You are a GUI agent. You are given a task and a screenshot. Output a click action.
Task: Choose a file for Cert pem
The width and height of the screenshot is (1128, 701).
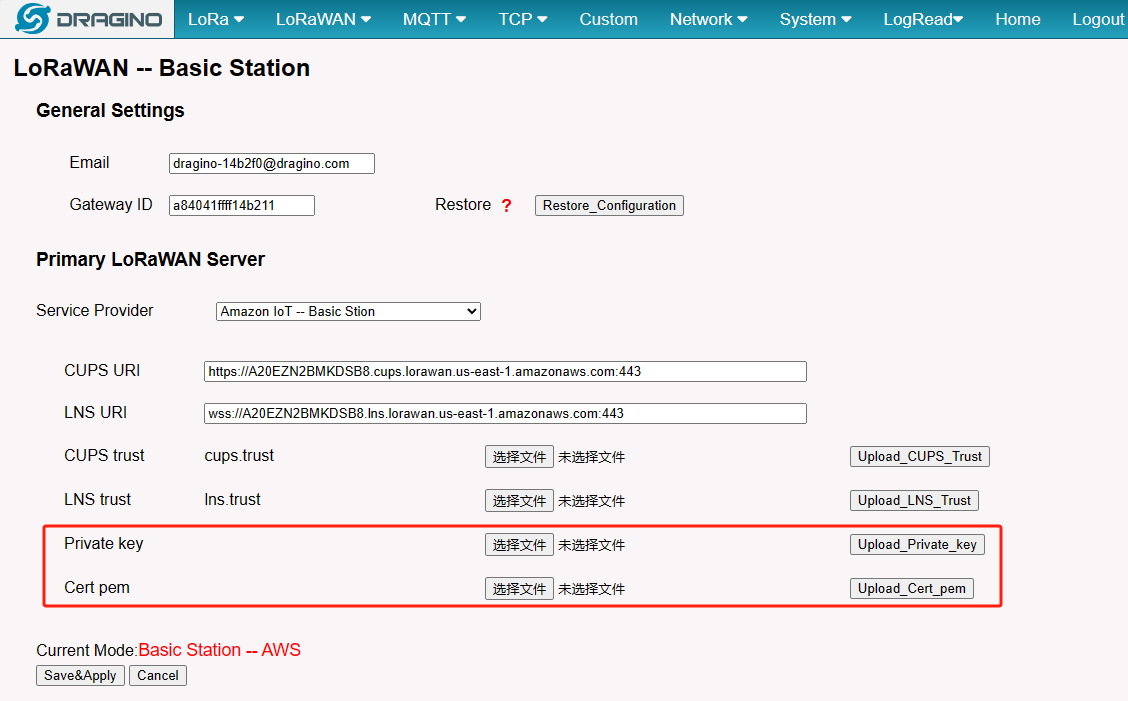pos(519,589)
